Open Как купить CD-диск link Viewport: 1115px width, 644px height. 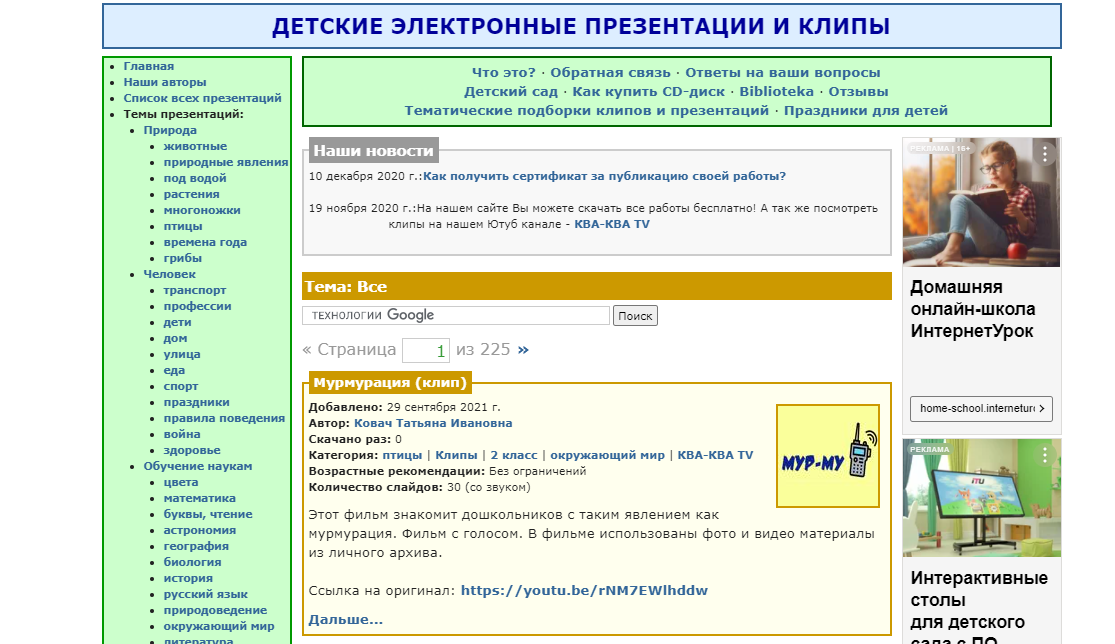click(x=649, y=92)
